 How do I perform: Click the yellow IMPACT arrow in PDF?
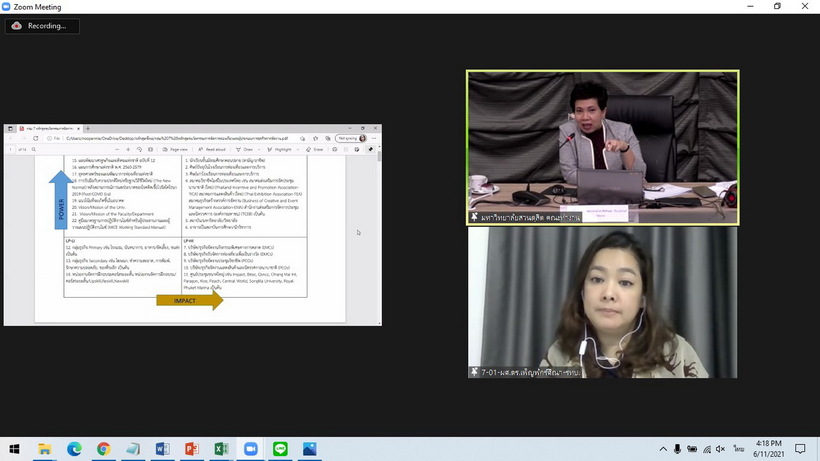tap(189, 301)
